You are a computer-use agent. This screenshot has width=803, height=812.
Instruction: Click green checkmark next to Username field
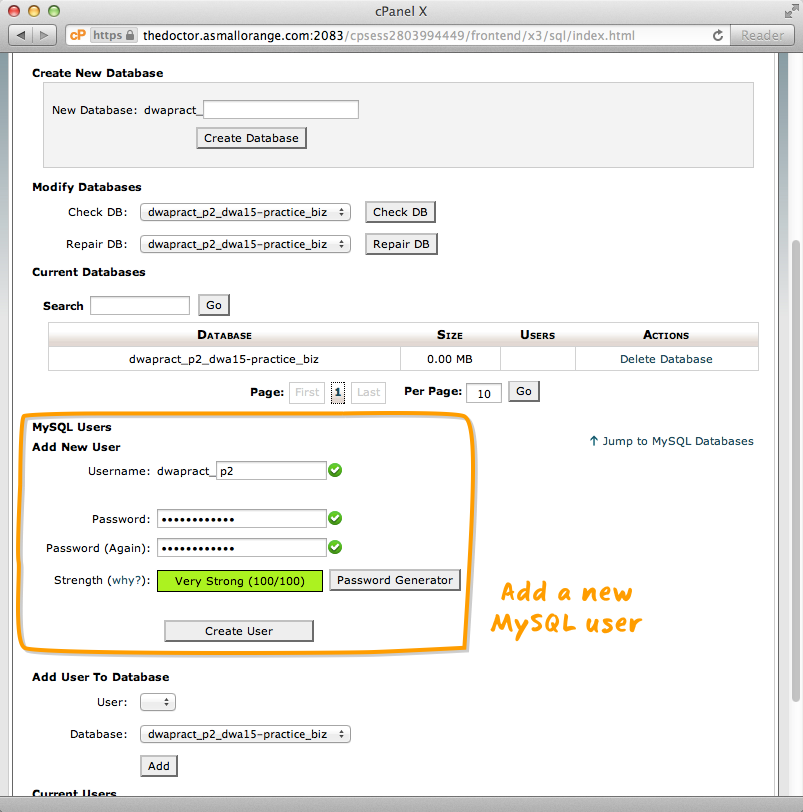pos(336,470)
